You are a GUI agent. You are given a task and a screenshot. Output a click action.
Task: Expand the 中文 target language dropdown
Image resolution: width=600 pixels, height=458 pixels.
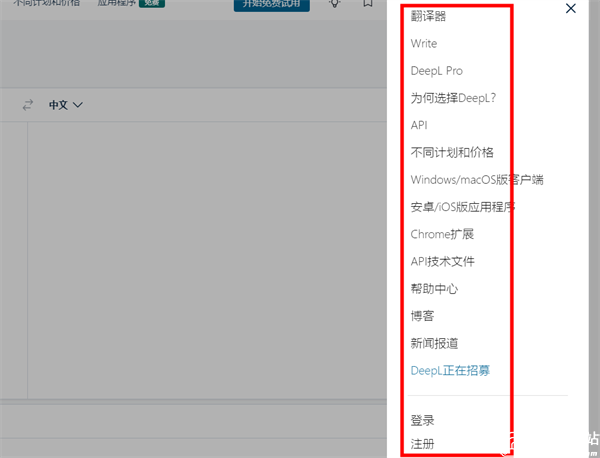pyautogui.click(x=65, y=105)
